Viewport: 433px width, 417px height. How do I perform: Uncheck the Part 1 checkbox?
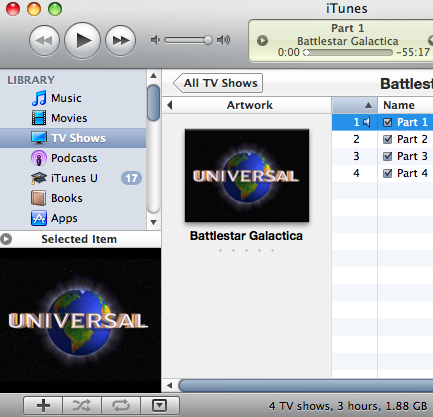tap(387, 122)
